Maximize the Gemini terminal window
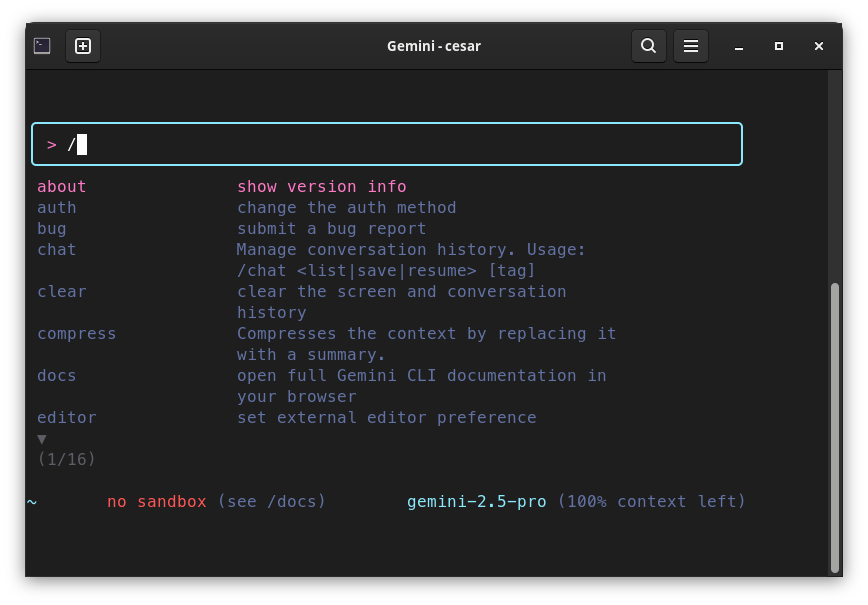Image resolution: width=868 pixels, height=605 pixels. click(779, 46)
